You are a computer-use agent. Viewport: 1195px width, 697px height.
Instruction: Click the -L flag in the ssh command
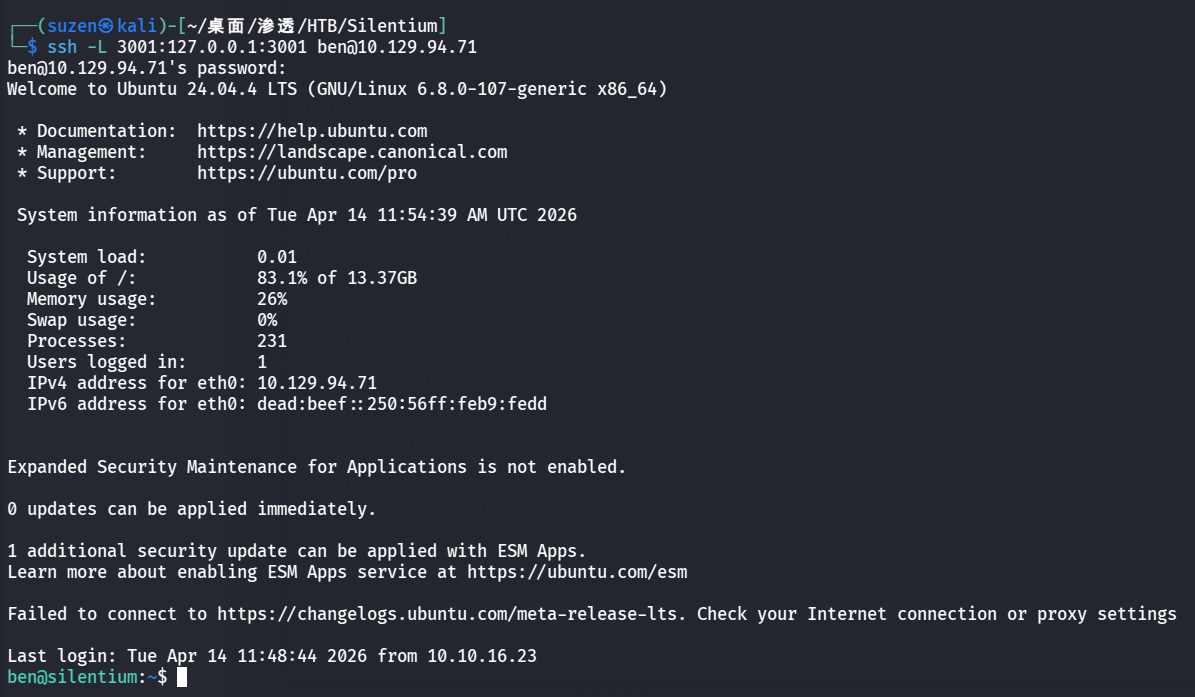tap(97, 47)
